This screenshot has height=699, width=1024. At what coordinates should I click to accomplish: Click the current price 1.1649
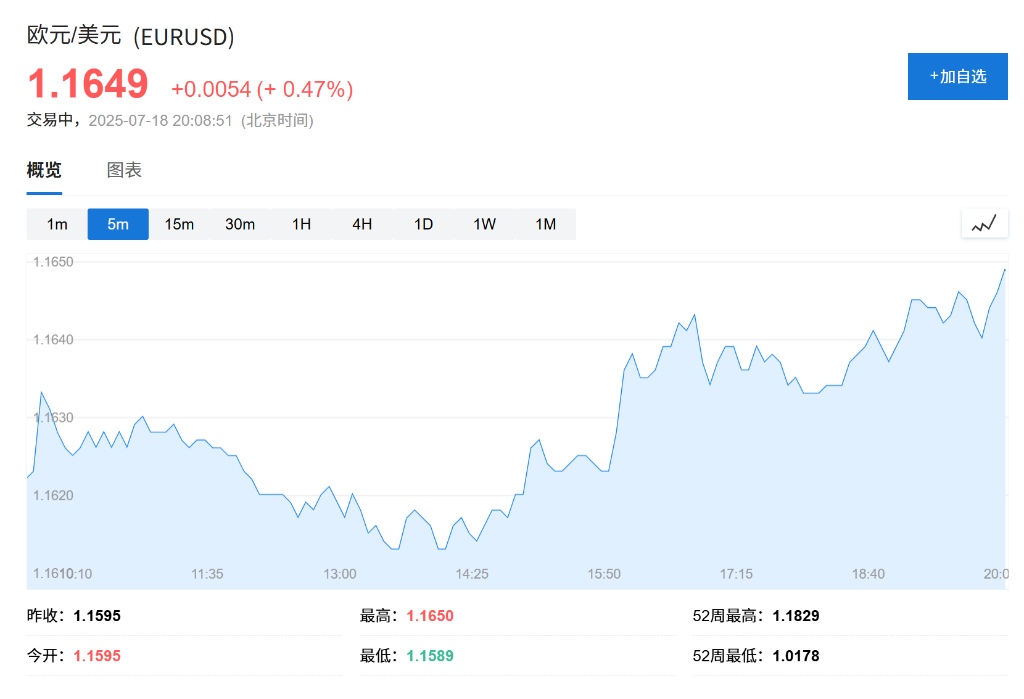[88, 84]
